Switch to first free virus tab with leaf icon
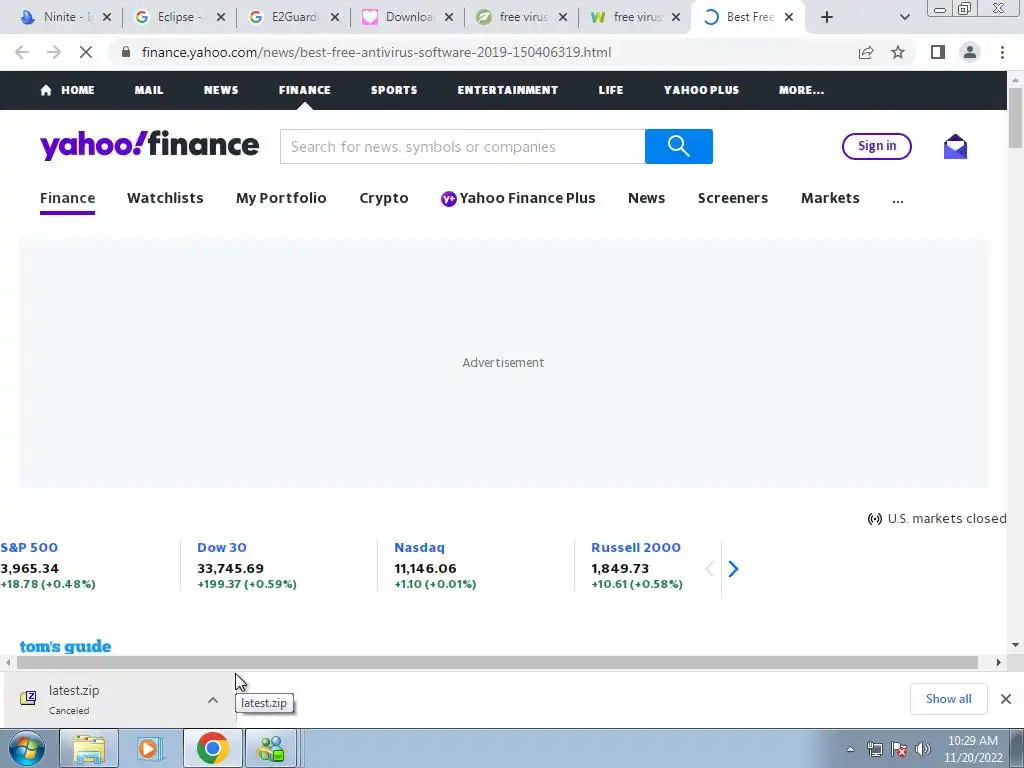This screenshot has height=768, width=1024. (519, 17)
